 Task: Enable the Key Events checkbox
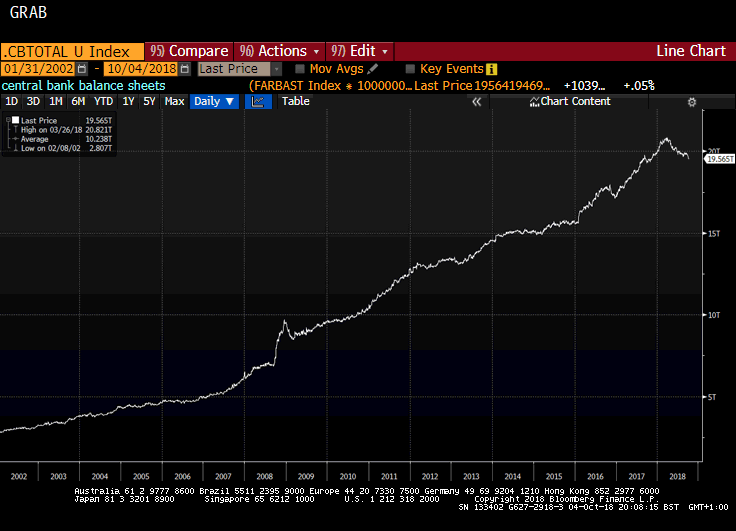(410, 69)
